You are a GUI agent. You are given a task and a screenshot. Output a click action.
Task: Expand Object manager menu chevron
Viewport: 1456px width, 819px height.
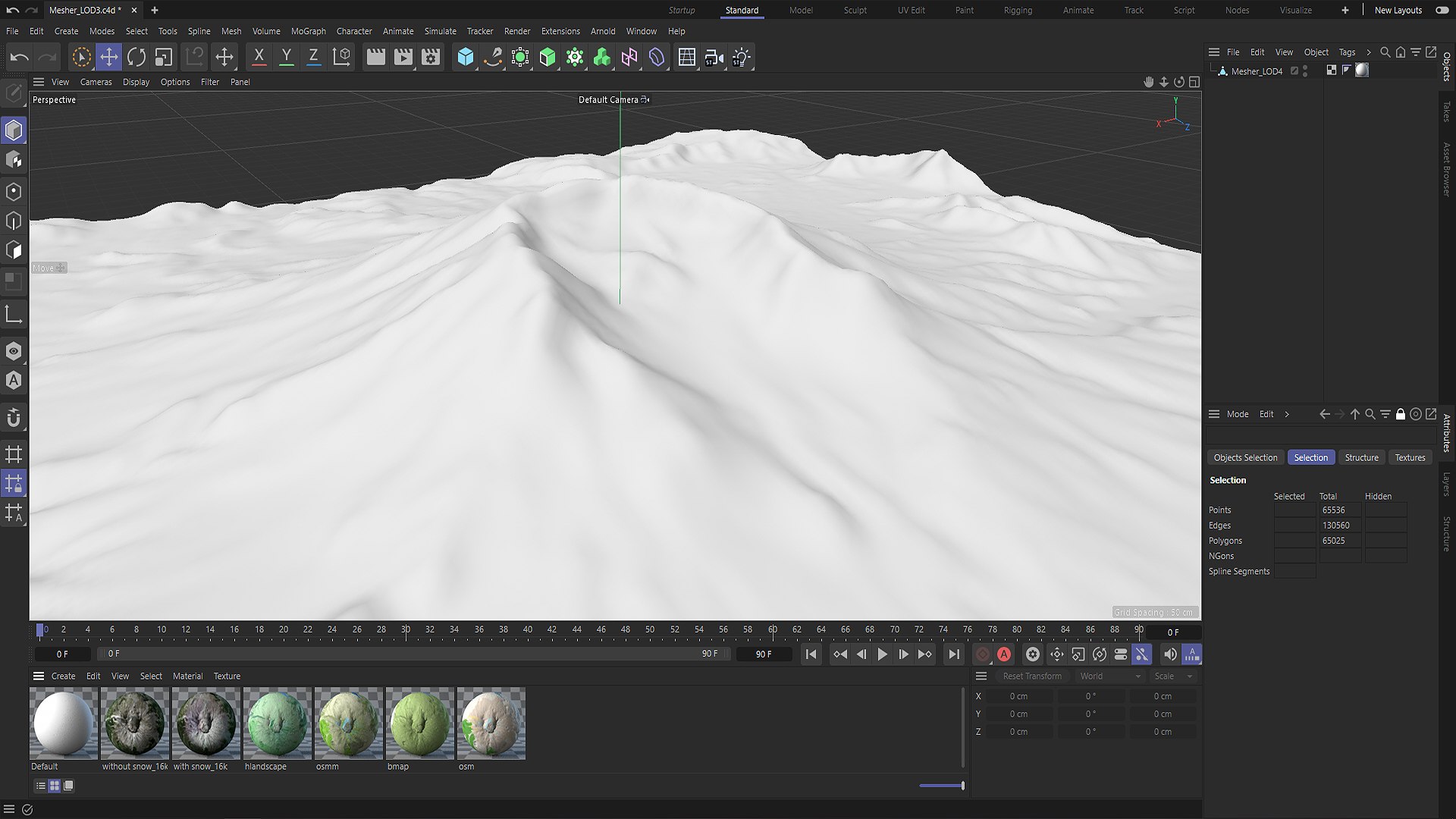point(1368,52)
